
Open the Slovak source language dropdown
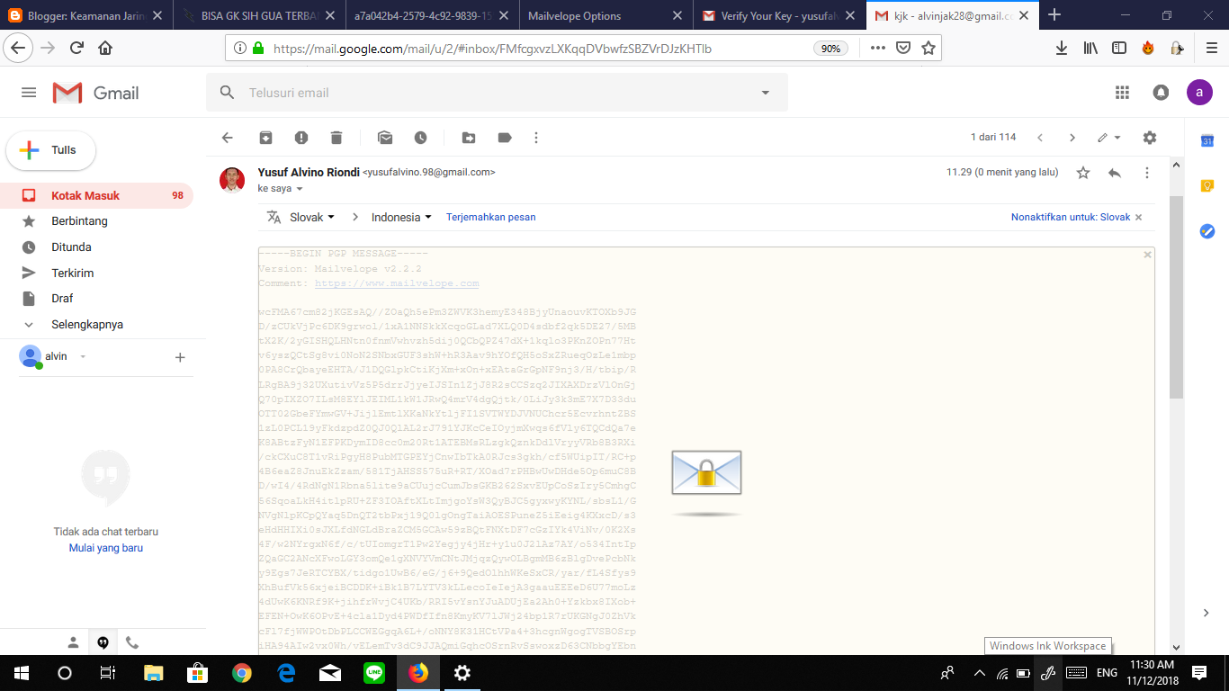(x=313, y=217)
